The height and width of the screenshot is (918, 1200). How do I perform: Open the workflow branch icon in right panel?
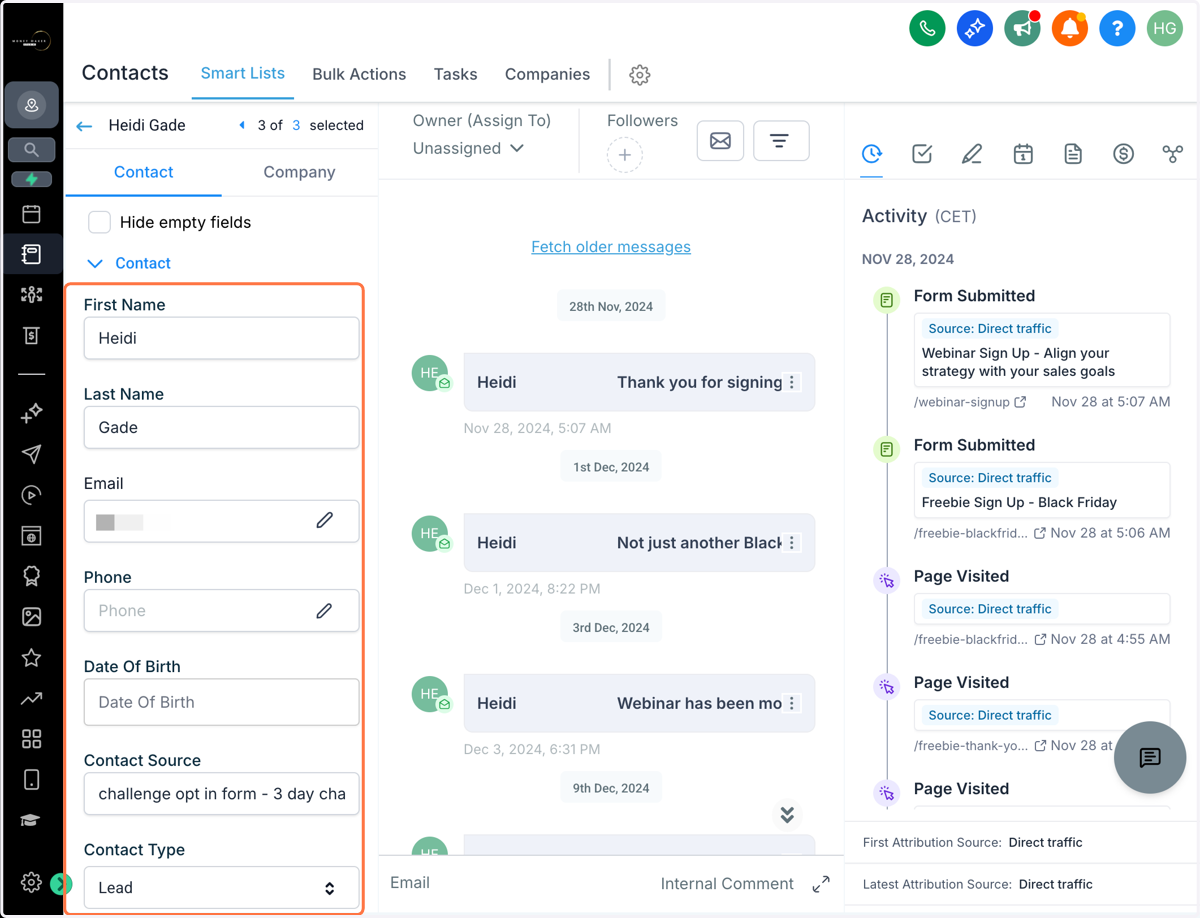[x=1173, y=153]
